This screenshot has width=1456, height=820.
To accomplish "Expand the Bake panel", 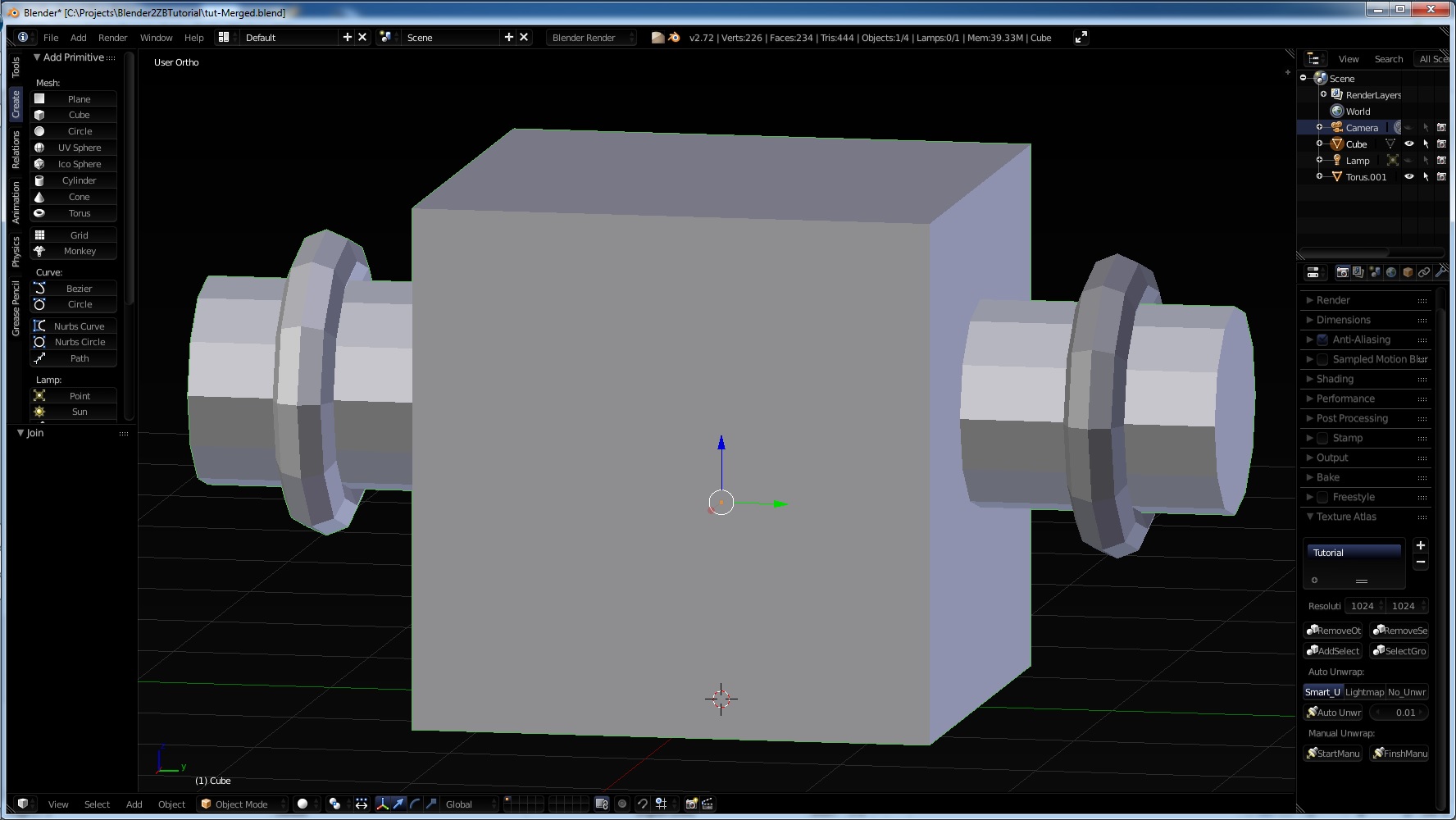I will pyautogui.click(x=1366, y=477).
